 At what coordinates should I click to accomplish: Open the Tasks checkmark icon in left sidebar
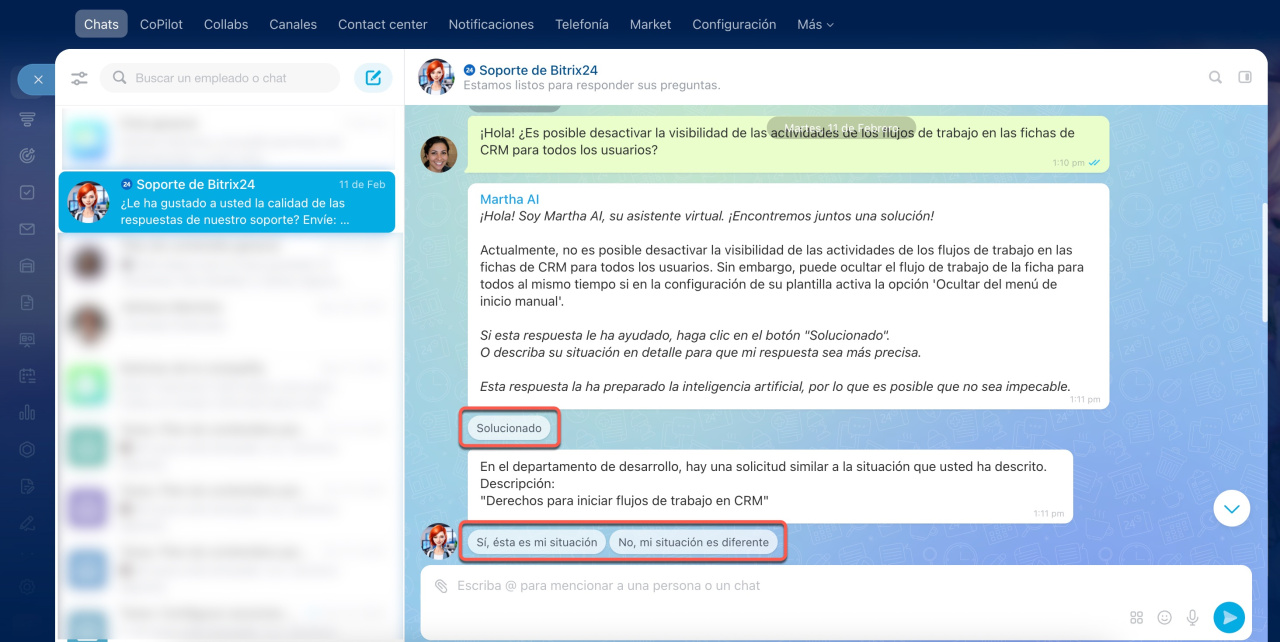click(x=27, y=193)
